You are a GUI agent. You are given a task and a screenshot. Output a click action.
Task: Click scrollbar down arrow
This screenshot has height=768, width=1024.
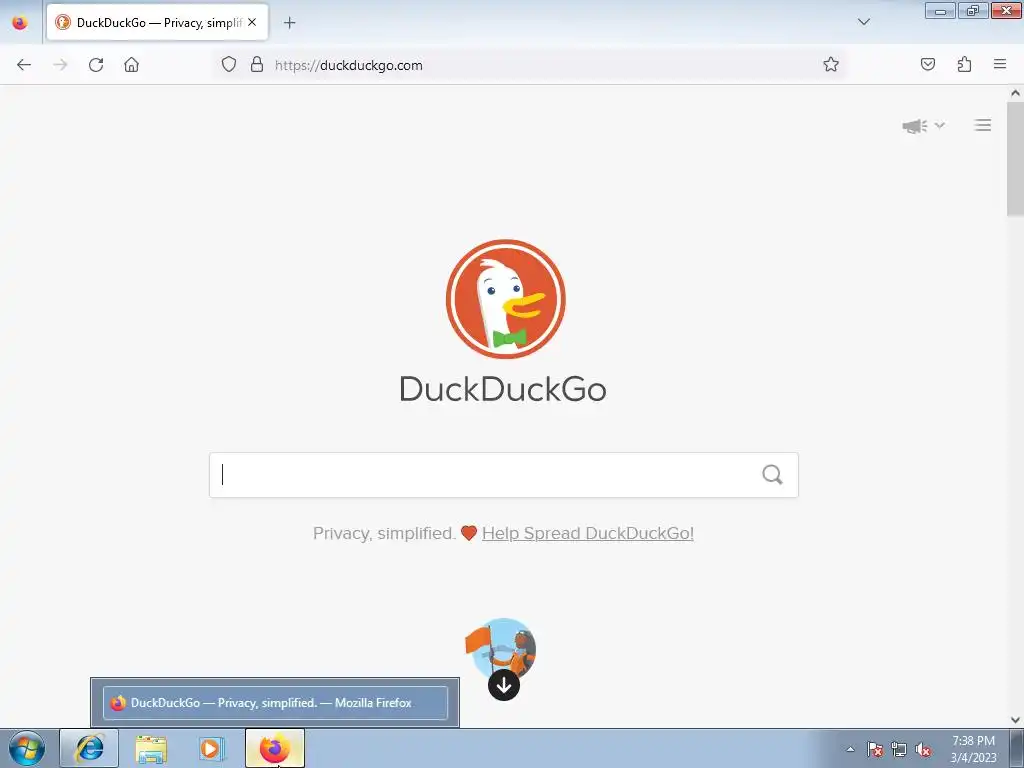click(1015, 720)
